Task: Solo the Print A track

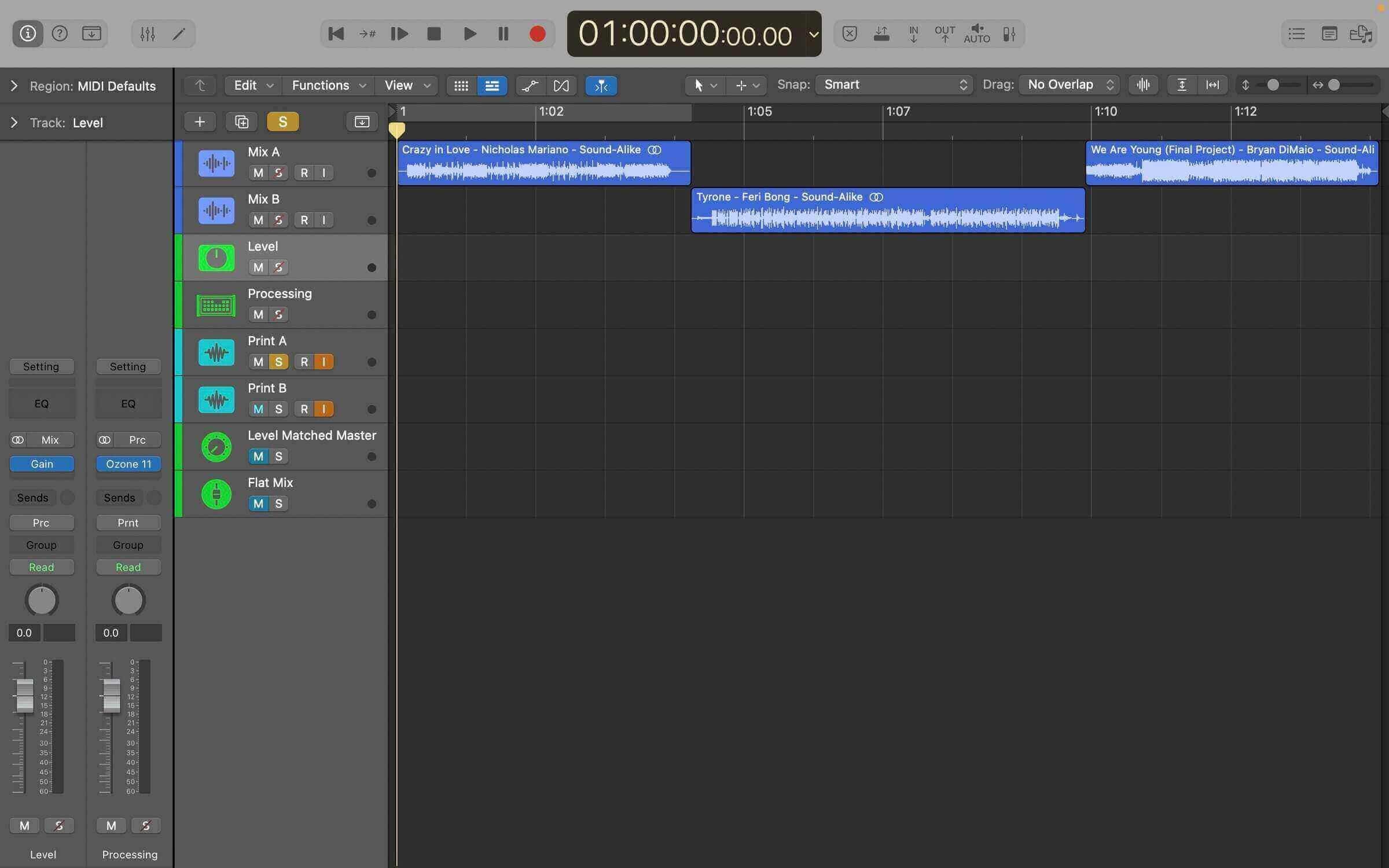Action: coord(278,362)
